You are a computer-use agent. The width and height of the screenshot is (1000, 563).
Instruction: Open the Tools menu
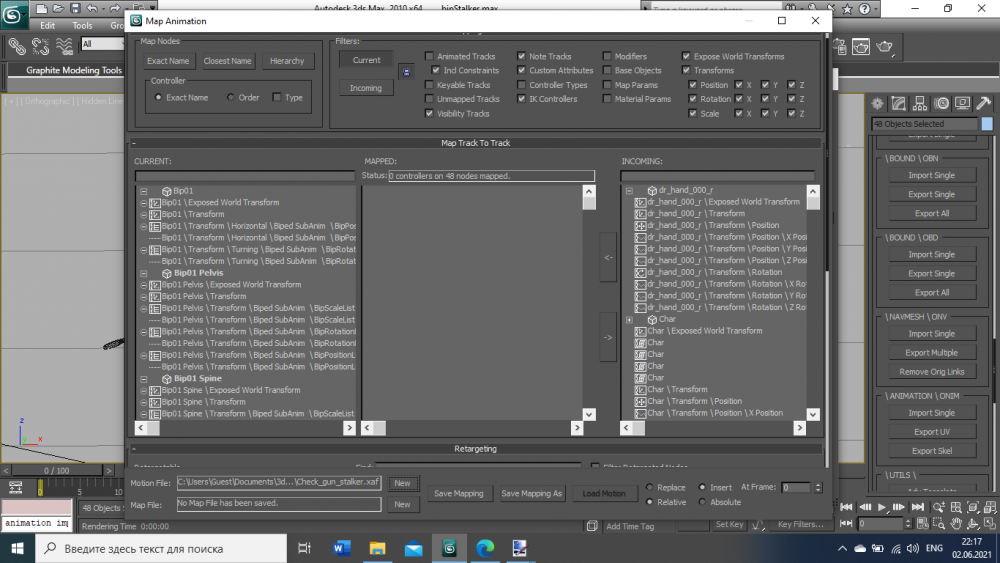click(x=82, y=26)
